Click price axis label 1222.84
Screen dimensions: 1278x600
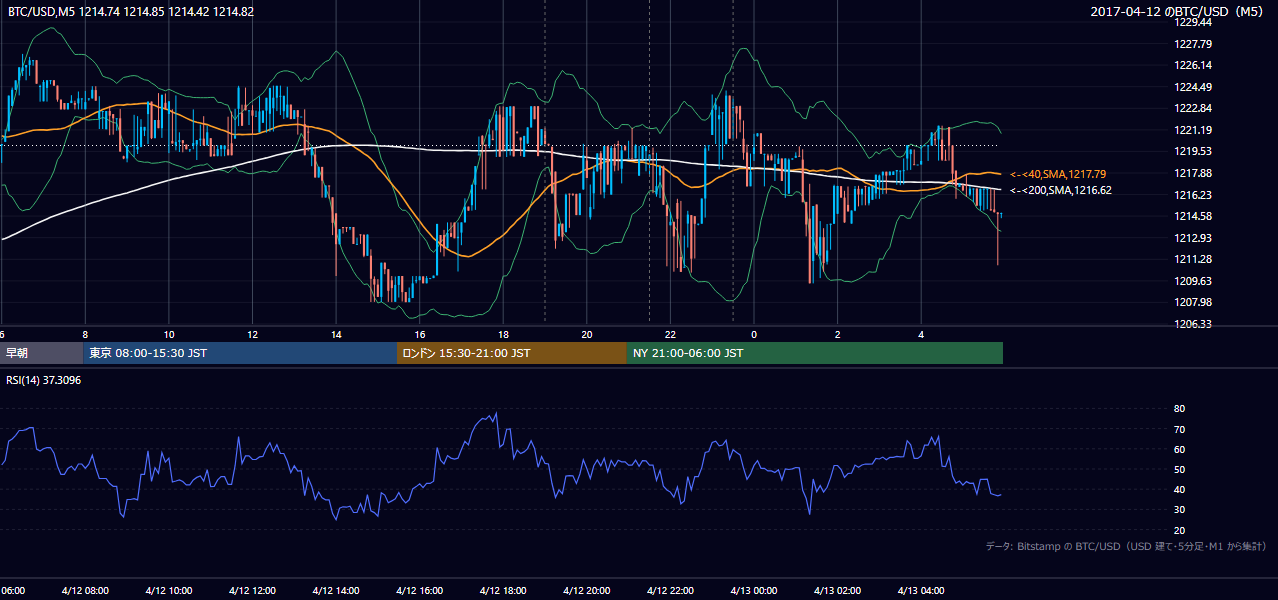tap(1194, 108)
